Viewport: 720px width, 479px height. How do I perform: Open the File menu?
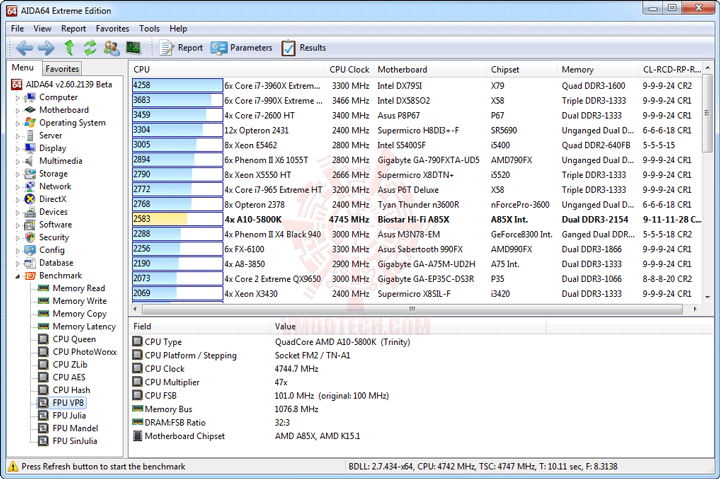click(x=17, y=28)
